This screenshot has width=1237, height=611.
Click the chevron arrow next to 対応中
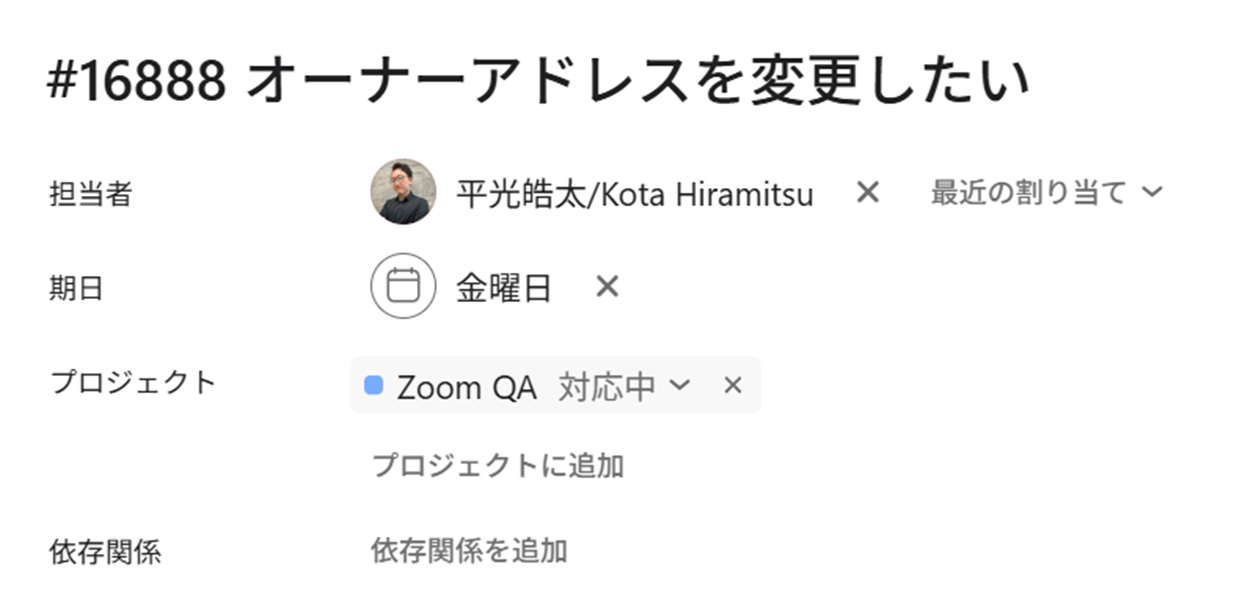680,385
